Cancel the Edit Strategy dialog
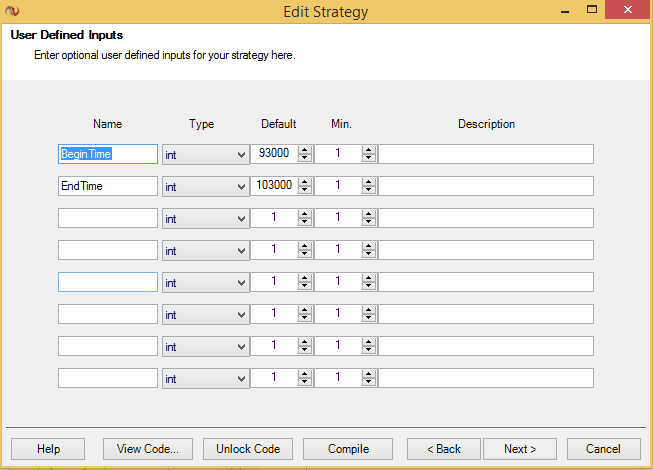The width and height of the screenshot is (653, 470). tap(603, 449)
